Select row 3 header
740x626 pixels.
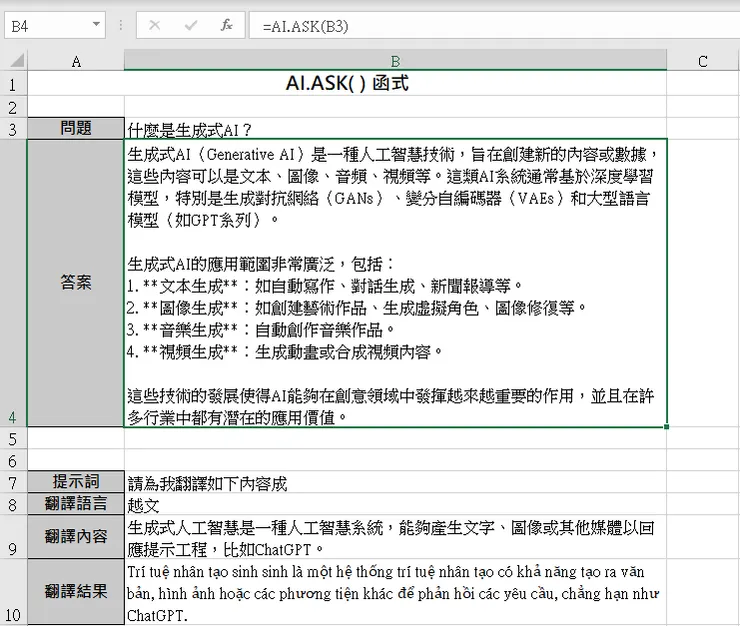pyautogui.click(x=13, y=128)
